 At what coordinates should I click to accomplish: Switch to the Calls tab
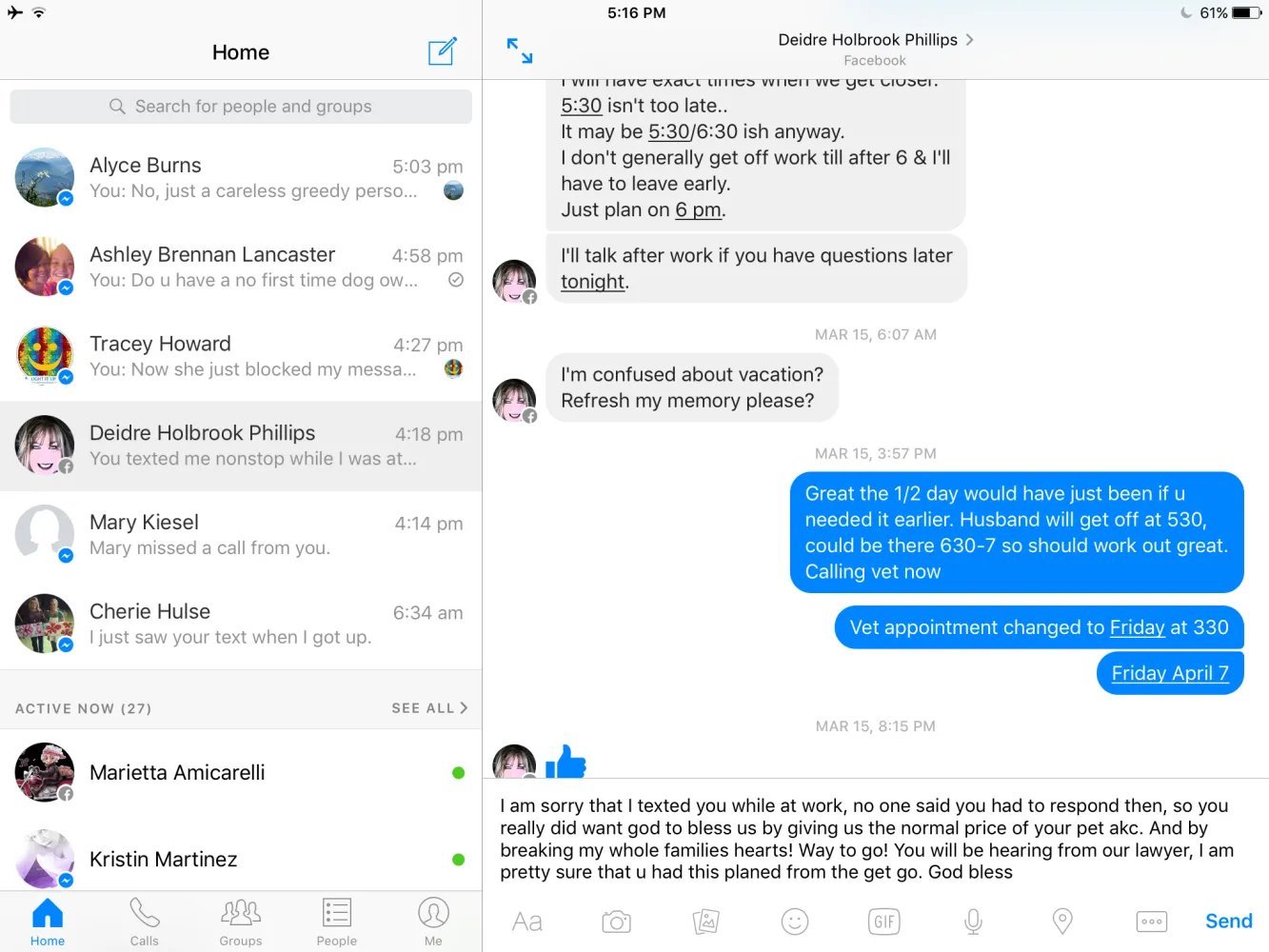(x=145, y=922)
